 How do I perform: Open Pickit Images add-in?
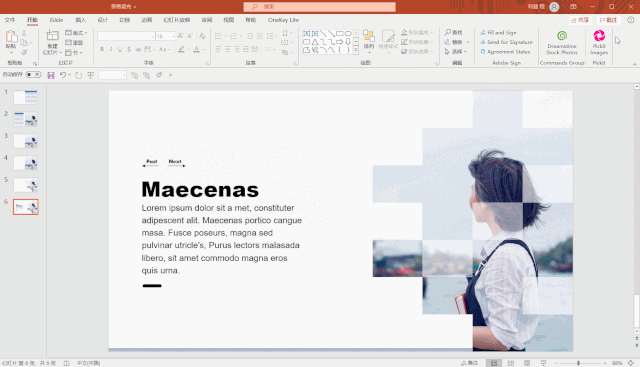(599, 42)
